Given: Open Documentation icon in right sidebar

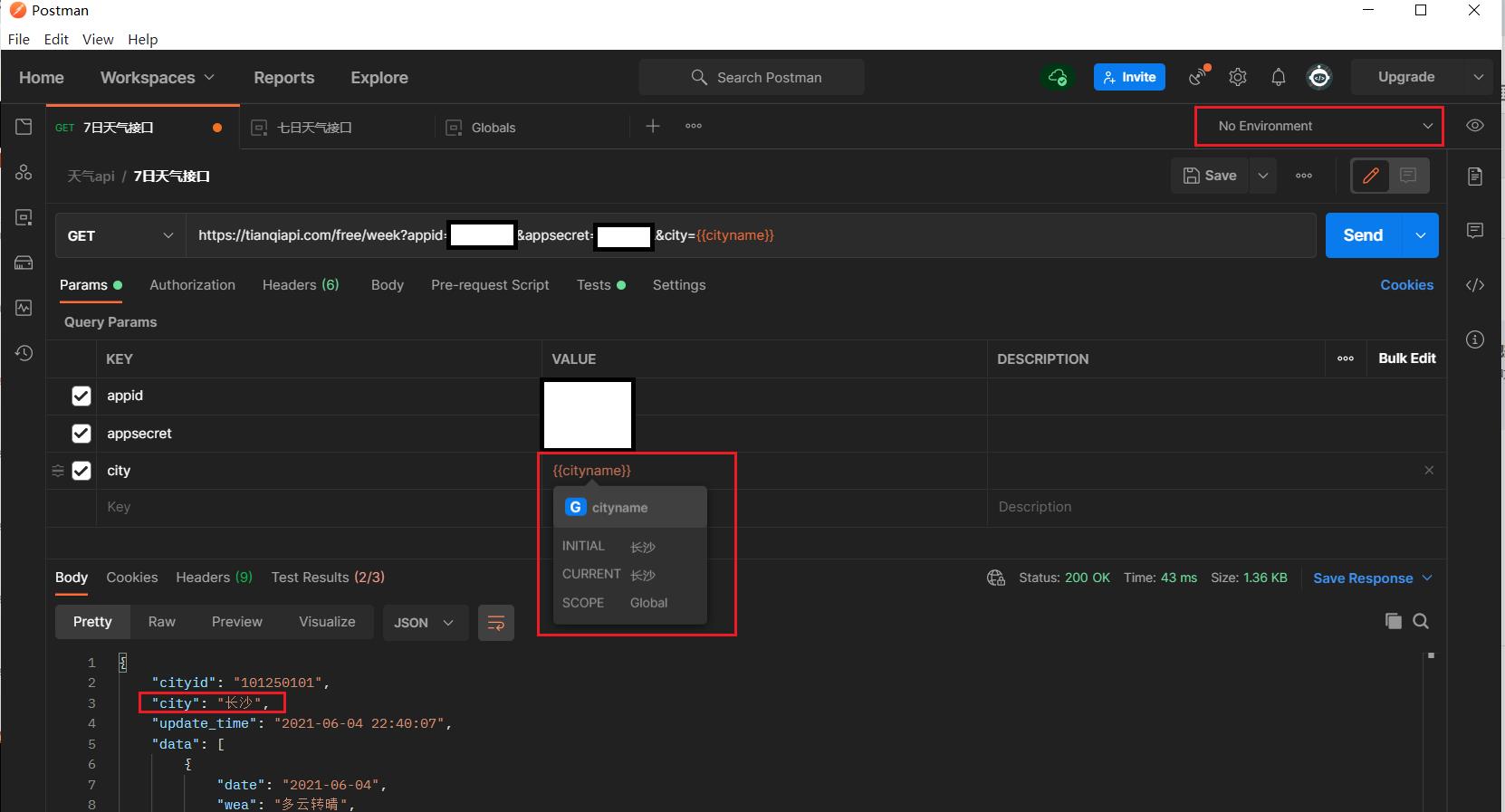Looking at the screenshot, I should [1475, 176].
